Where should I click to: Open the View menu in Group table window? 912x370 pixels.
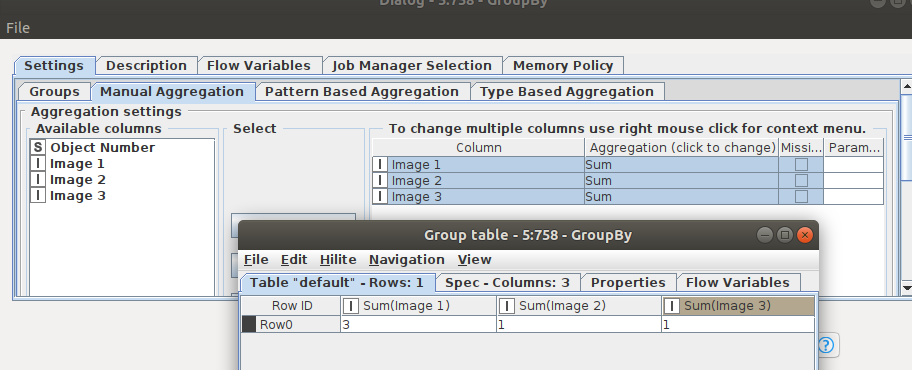pyautogui.click(x=475, y=259)
